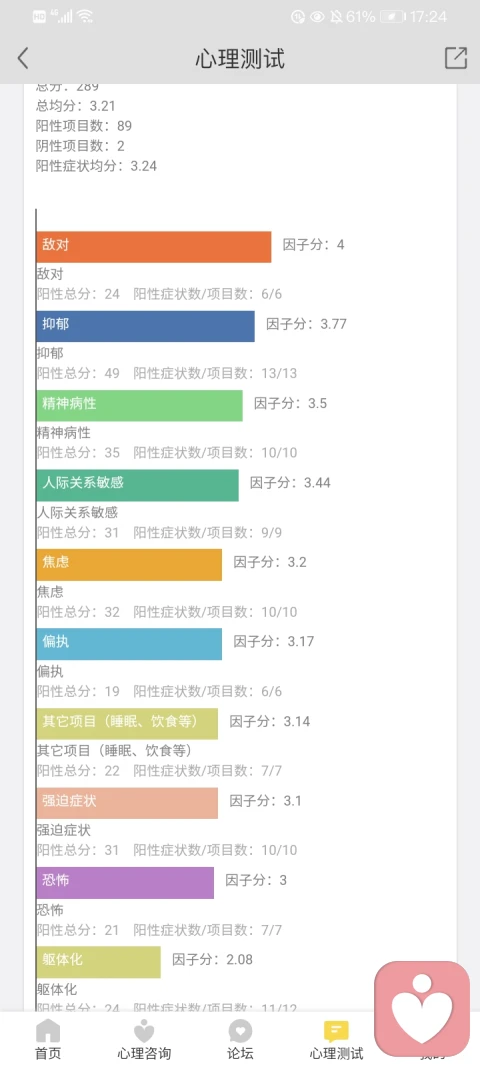Tap the back arrow icon
The image size is (480, 1067).
23,58
